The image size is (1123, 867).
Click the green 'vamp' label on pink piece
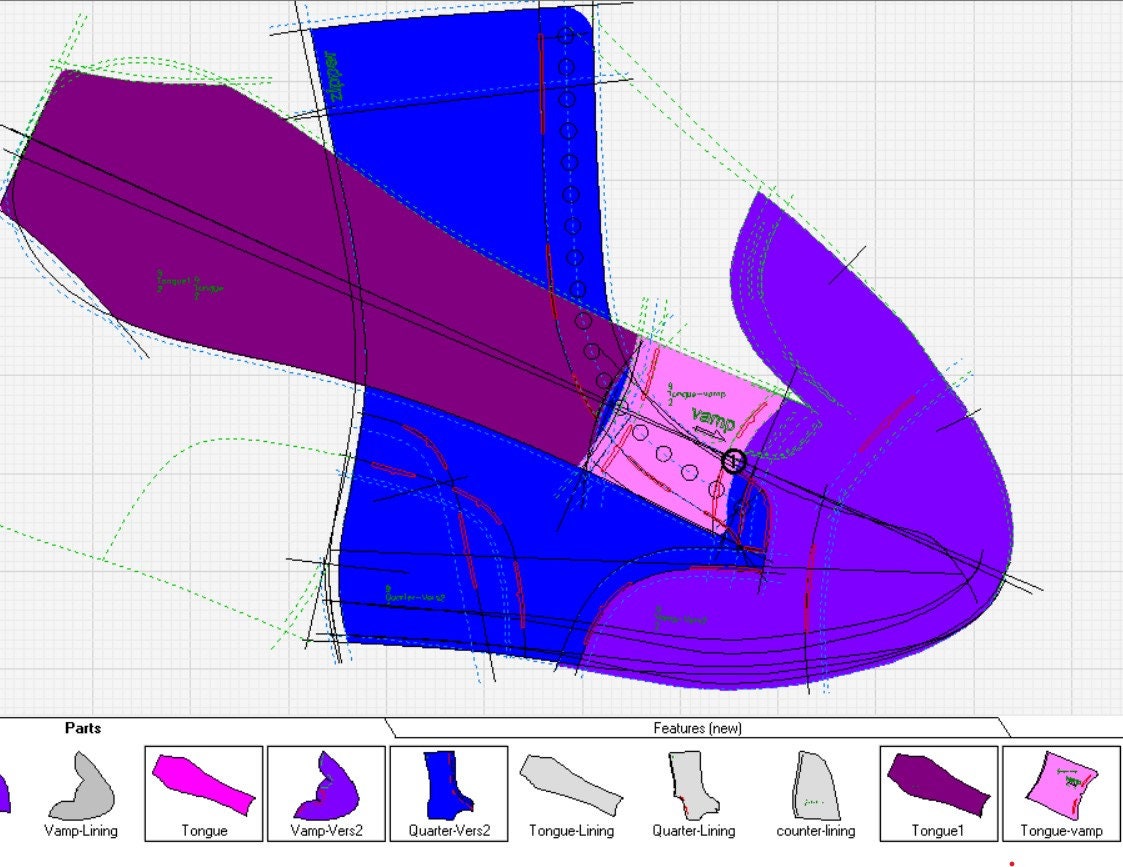click(x=713, y=420)
